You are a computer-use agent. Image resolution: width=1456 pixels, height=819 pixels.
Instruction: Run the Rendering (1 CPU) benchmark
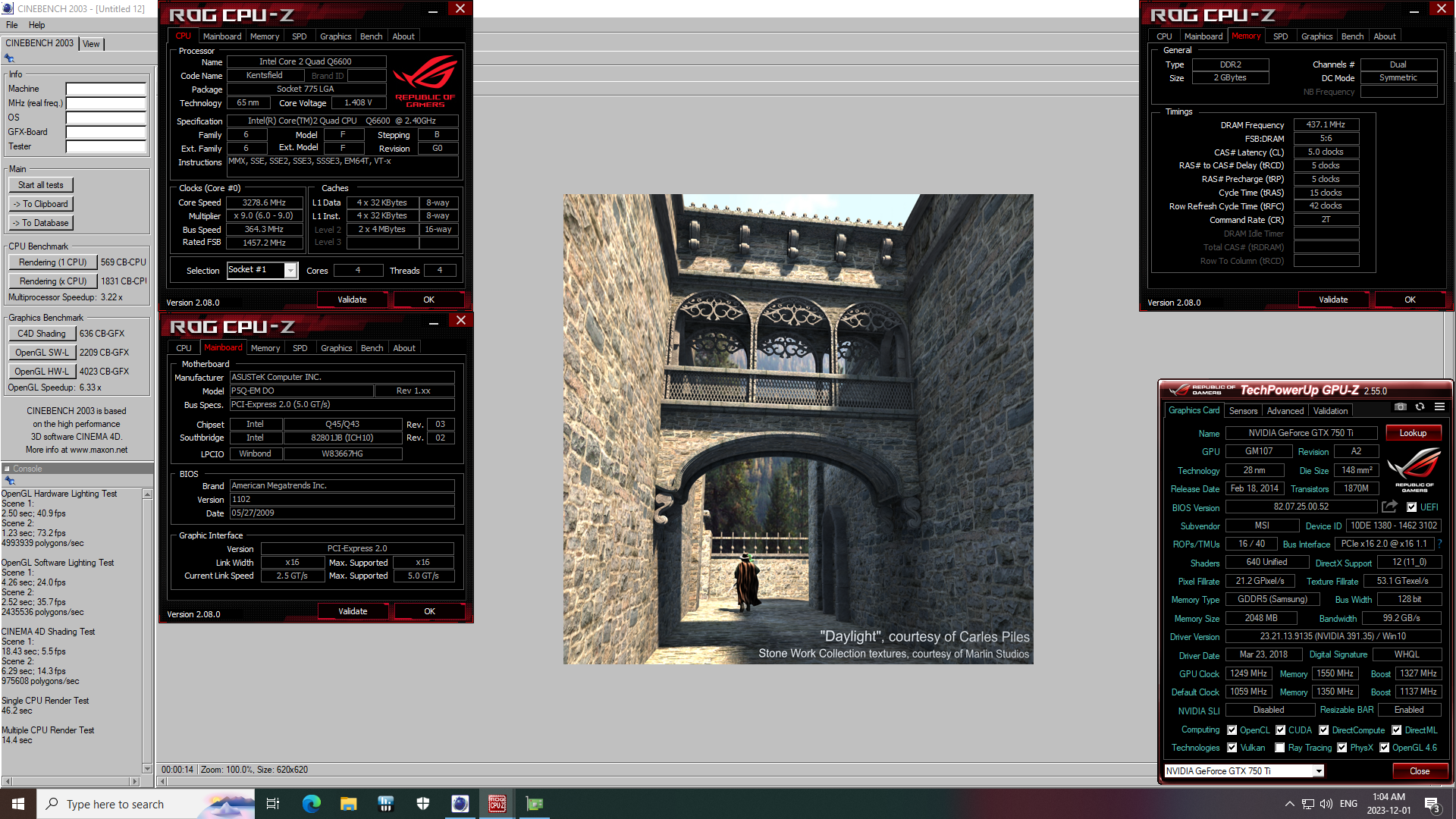tap(53, 262)
